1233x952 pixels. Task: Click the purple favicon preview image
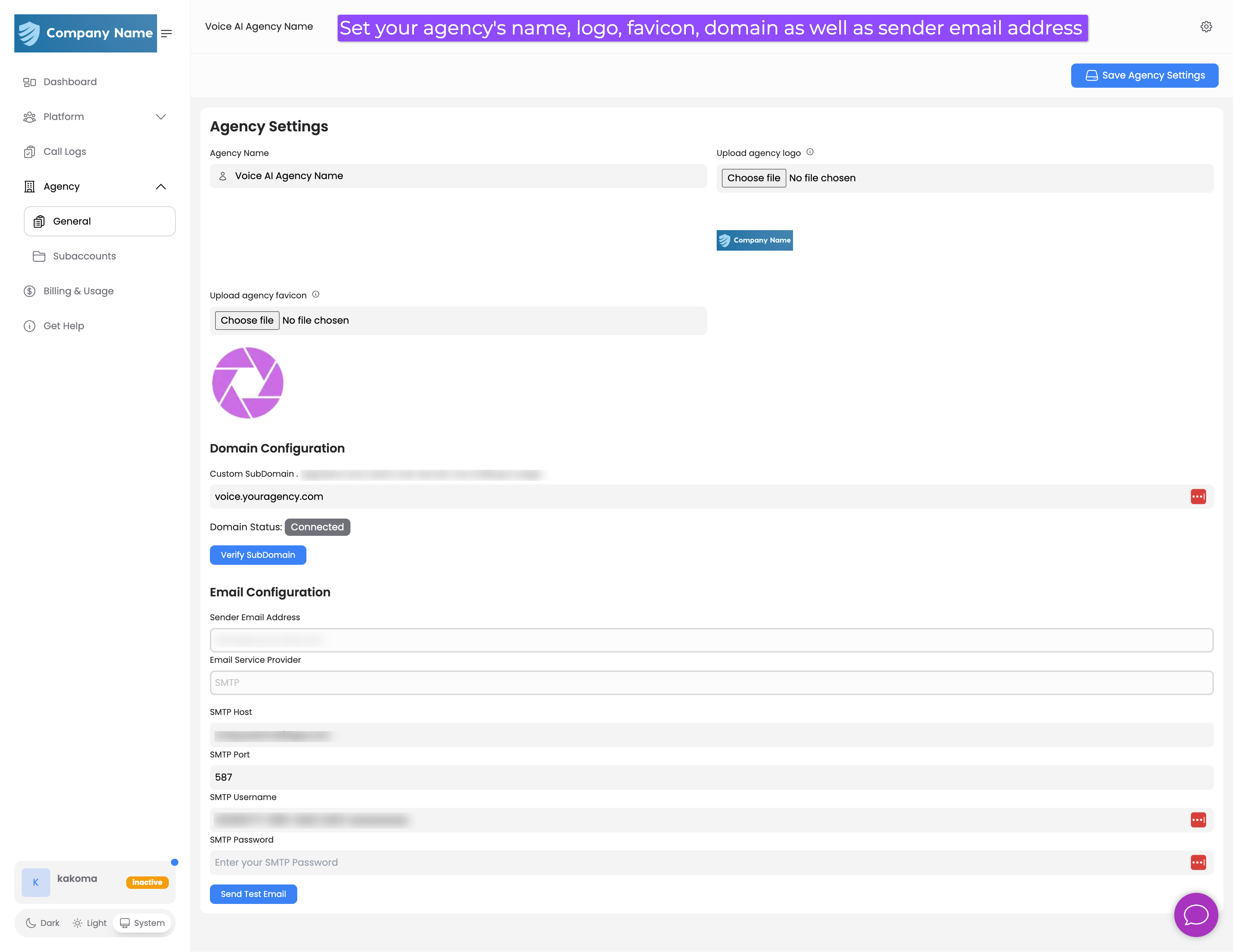click(x=247, y=382)
